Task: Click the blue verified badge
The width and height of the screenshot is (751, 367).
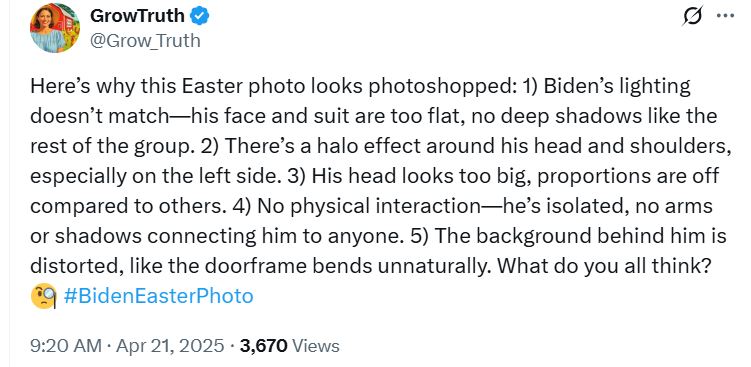Action: coord(199,16)
